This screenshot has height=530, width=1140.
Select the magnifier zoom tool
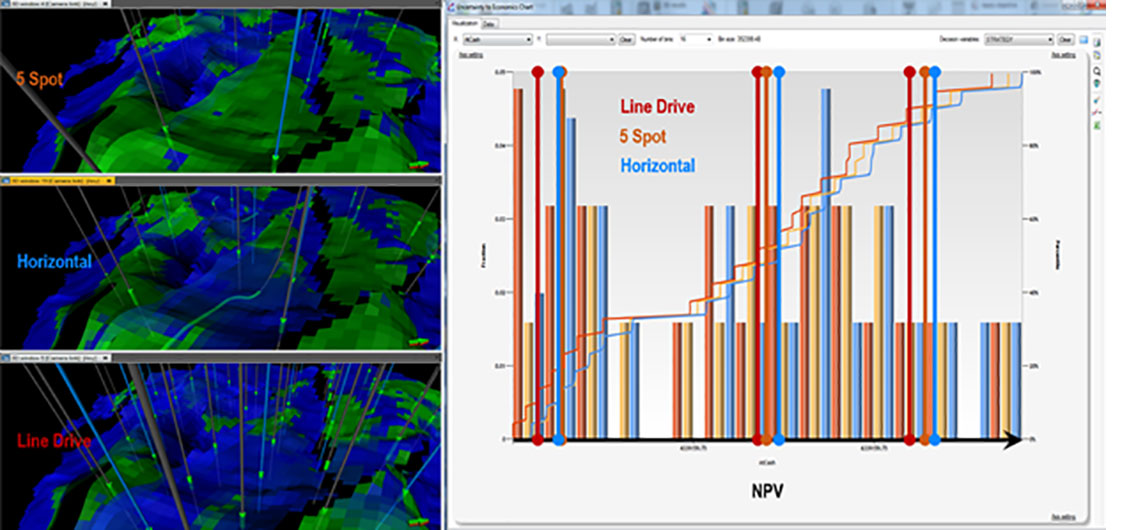click(1098, 72)
